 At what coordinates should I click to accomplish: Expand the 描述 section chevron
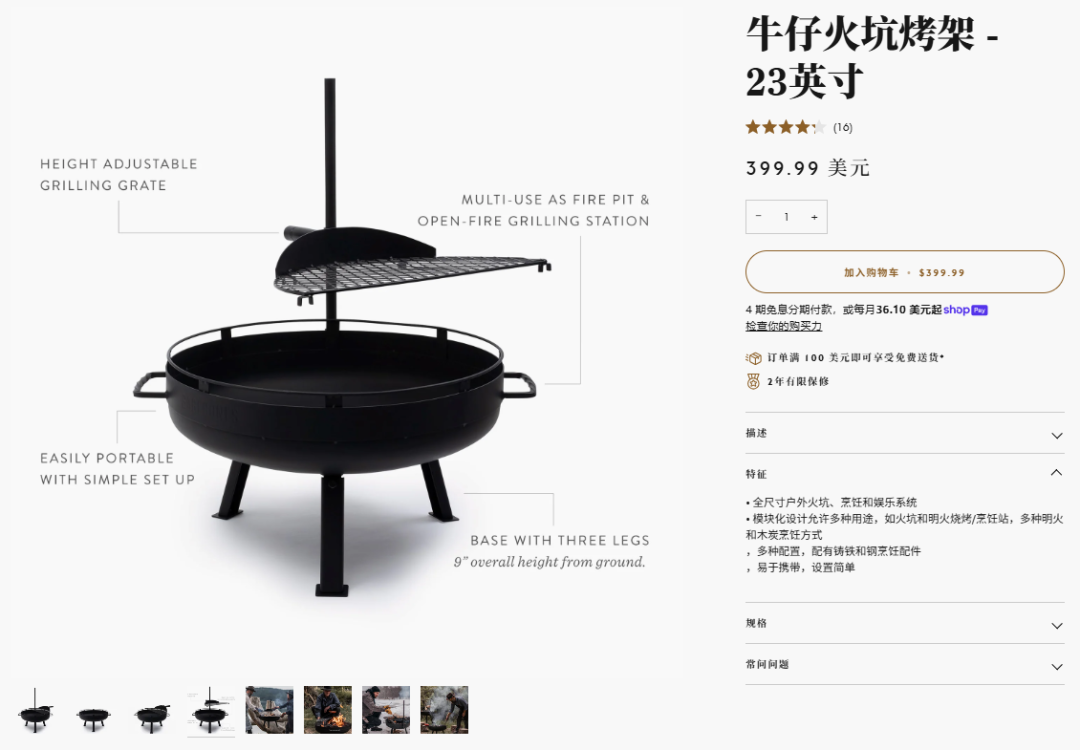click(1057, 435)
